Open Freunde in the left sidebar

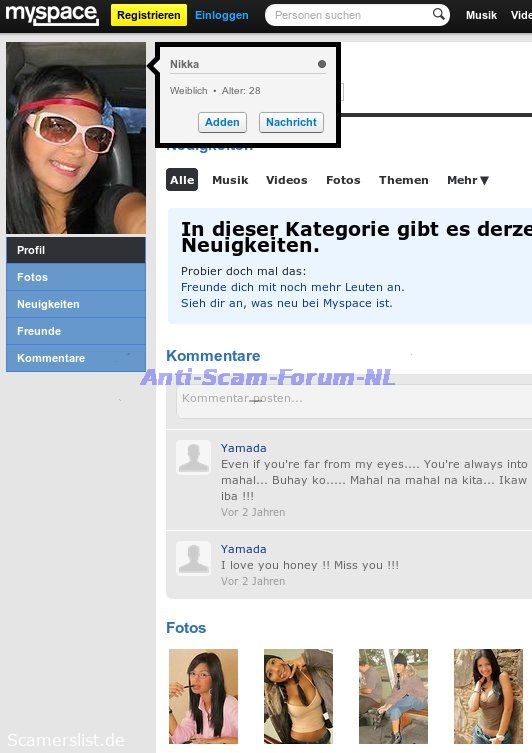click(76, 331)
